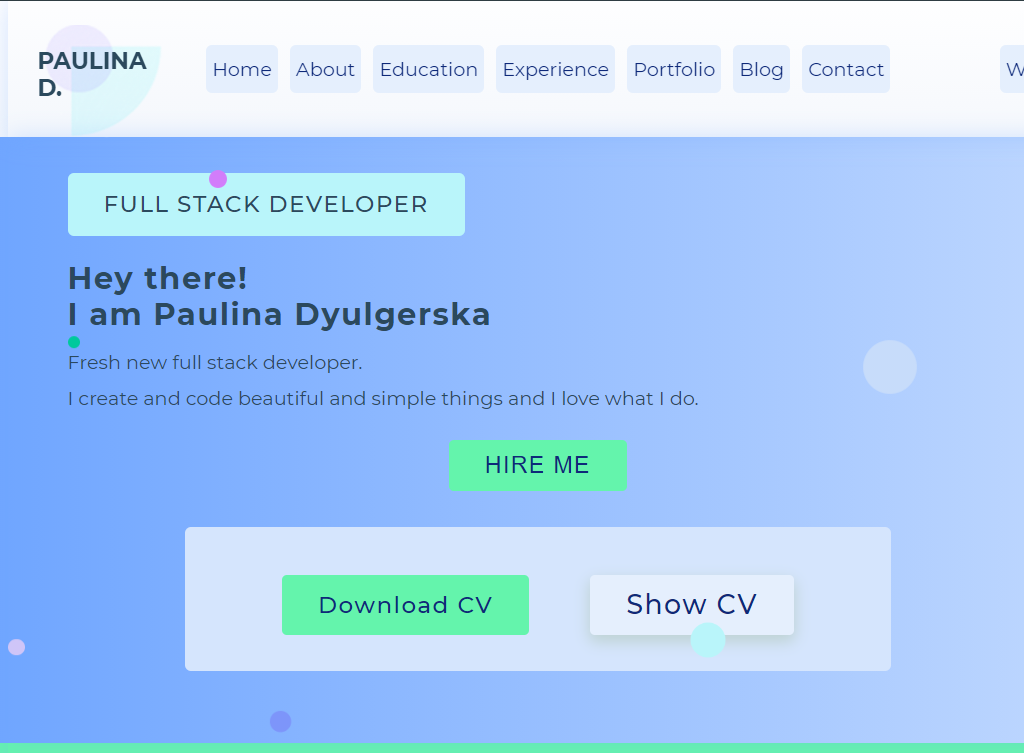Click the partially visible nav item starting with W

click(1014, 69)
